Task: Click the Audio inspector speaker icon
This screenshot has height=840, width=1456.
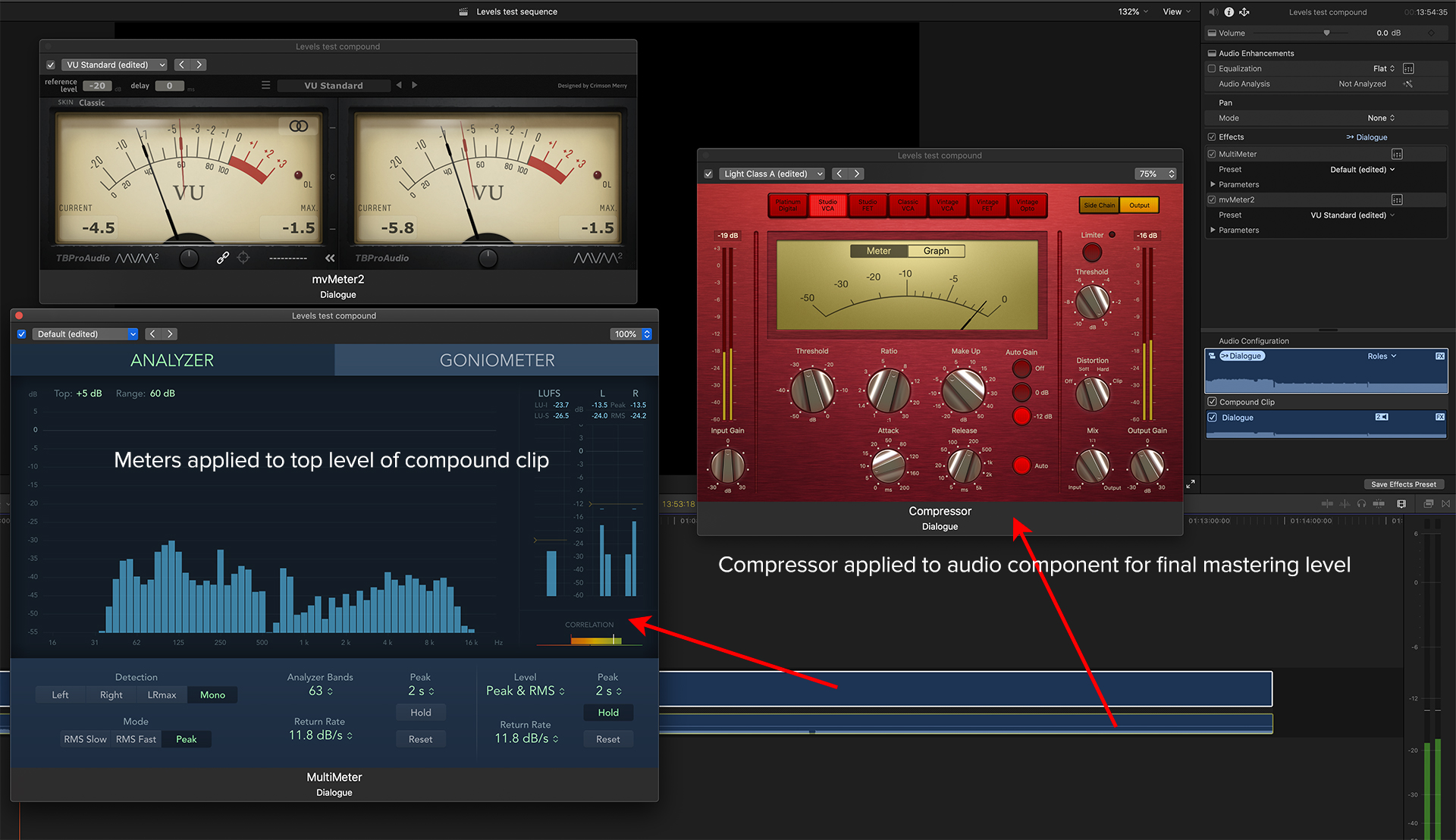Action: pos(1213,12)
